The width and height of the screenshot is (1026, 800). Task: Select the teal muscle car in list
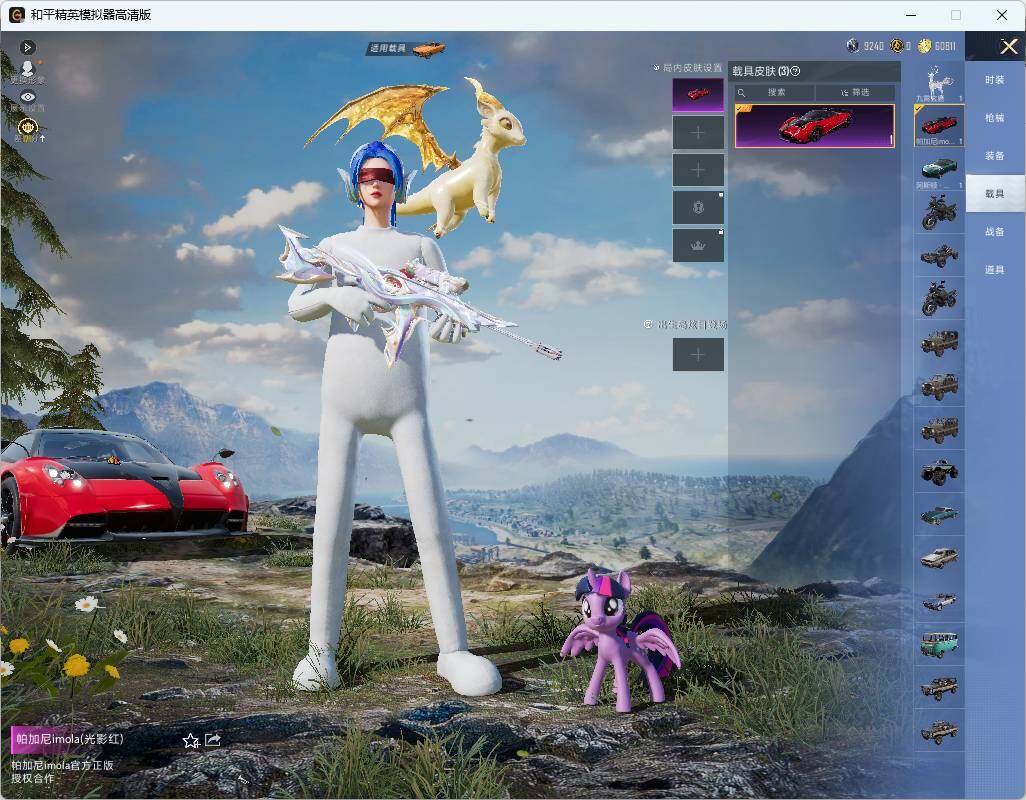point(939,515)
